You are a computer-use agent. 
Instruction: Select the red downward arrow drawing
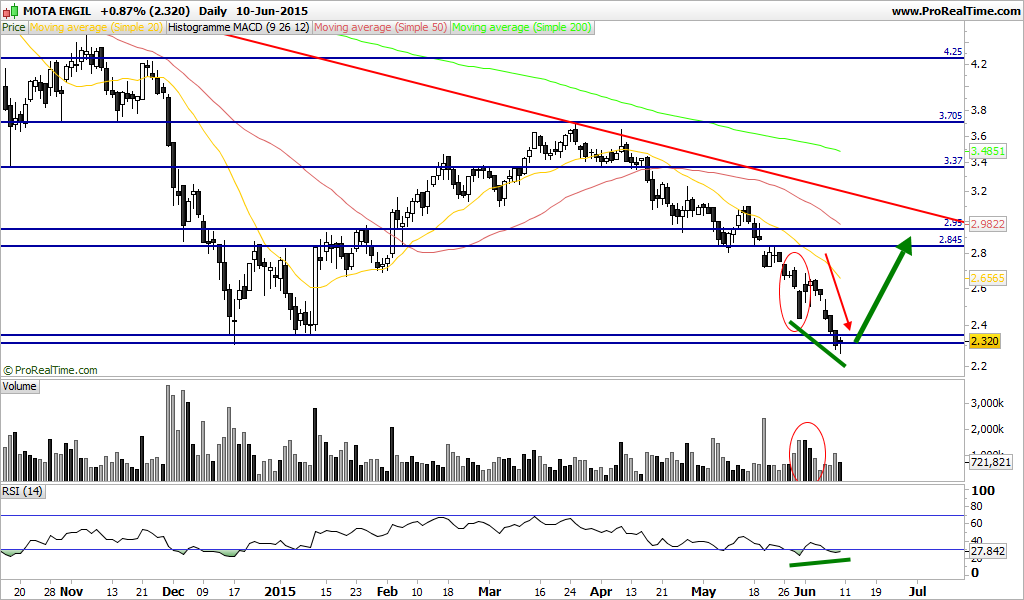click(x=839, y=292)
